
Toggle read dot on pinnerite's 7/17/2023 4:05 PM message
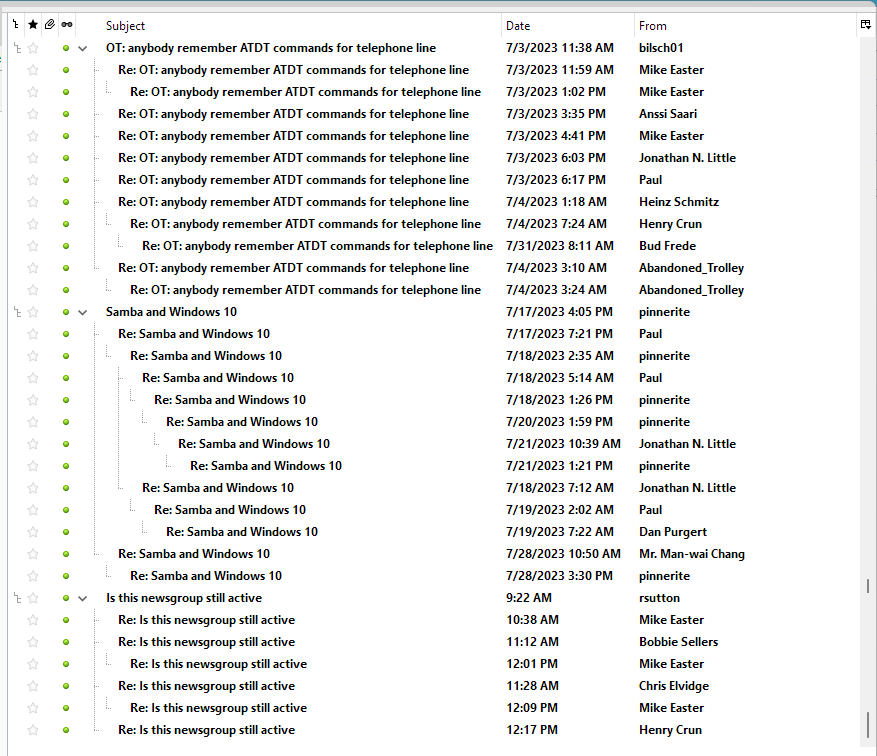tap(66, 312)
